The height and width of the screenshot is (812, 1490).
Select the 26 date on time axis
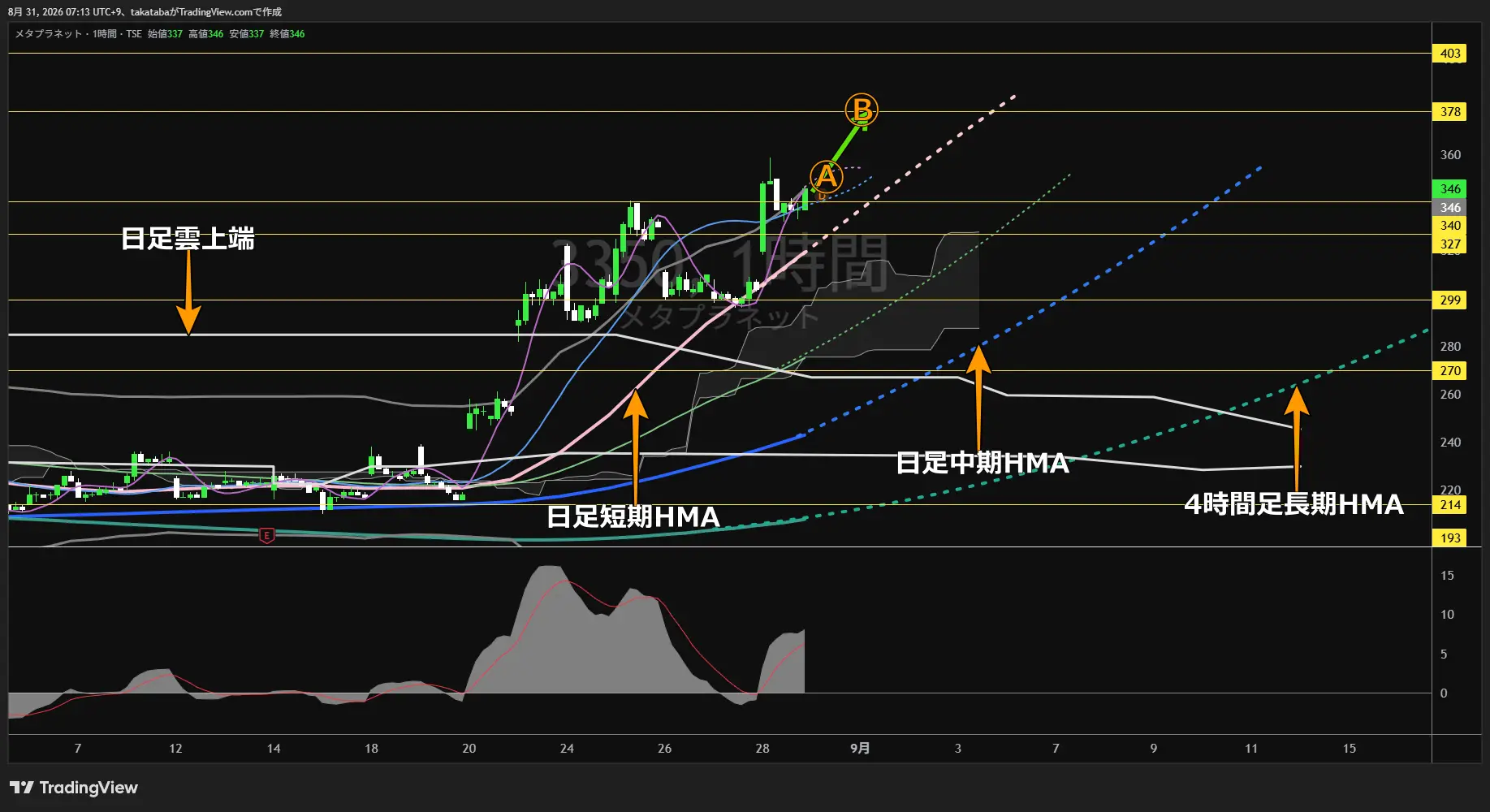point(664,749)
